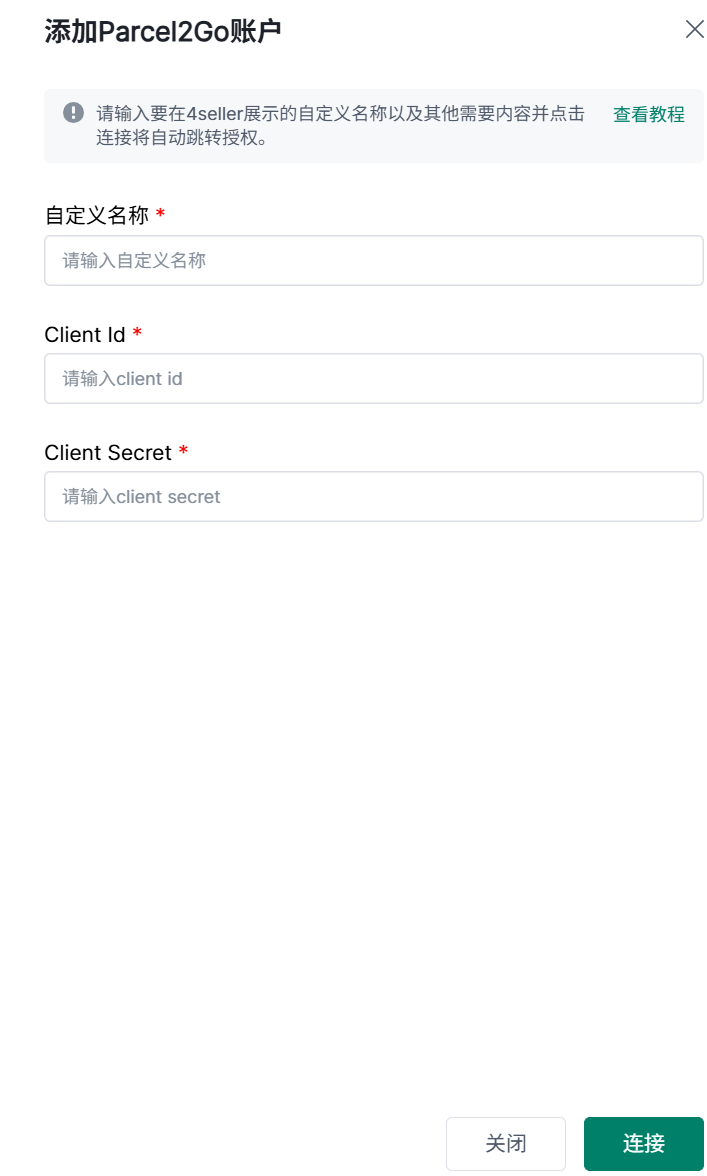Screen dimensions: 707x1176
Task: Click the Client Id field label
Action: coord(85,334)
